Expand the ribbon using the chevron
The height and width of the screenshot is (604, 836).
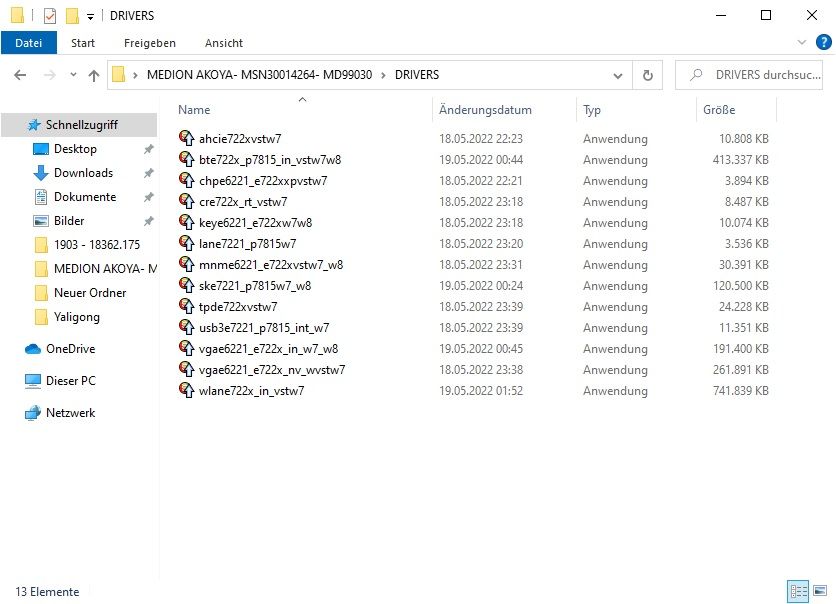[x=801, y=43]
